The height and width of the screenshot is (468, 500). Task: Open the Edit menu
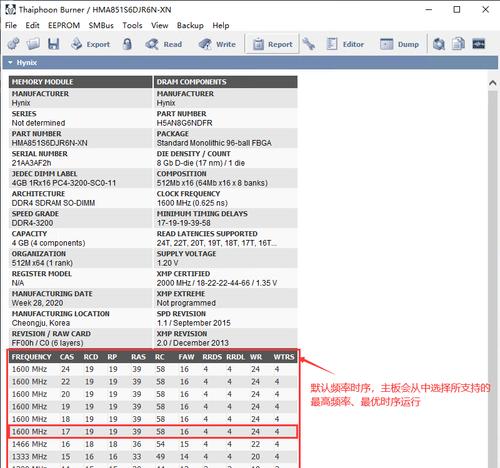pyautogui.click(x=32, y=25)
